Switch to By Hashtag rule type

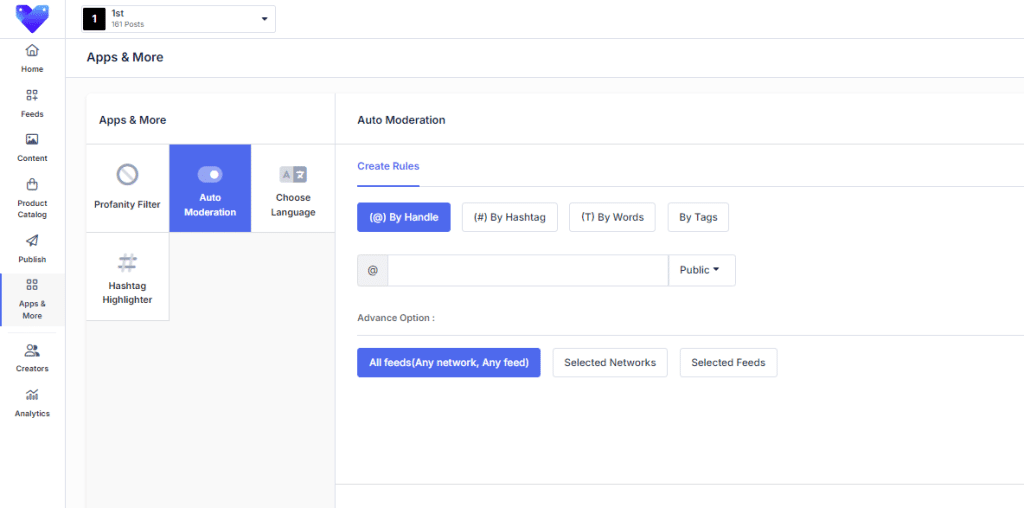[510, 217]
